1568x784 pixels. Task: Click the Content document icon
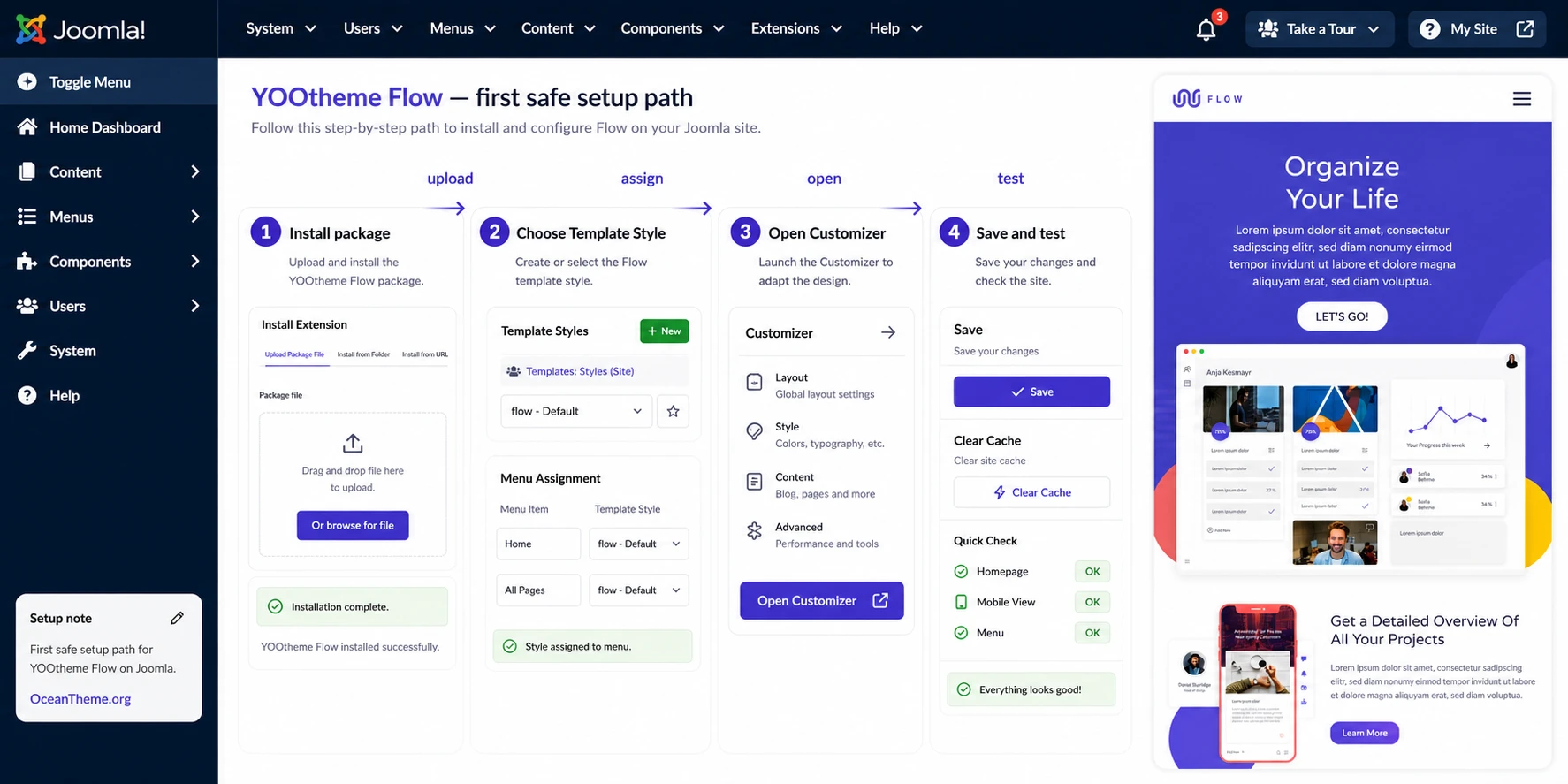(x=754, y=482)
